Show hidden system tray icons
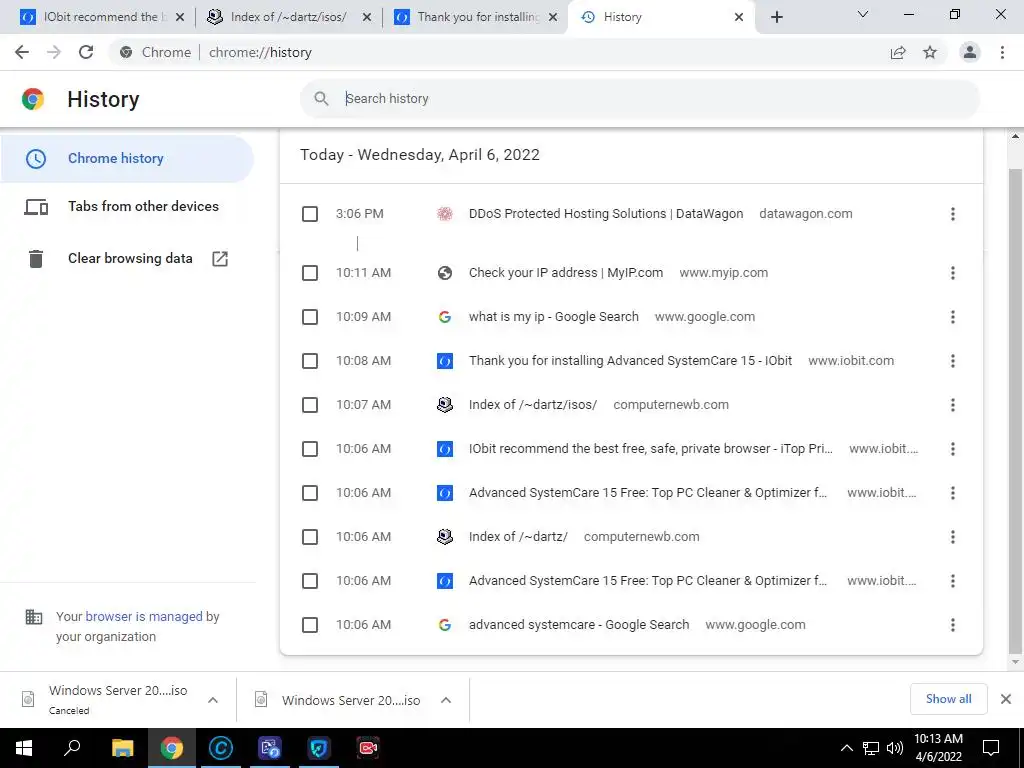The image size is (1024, 768). point(846,748)
